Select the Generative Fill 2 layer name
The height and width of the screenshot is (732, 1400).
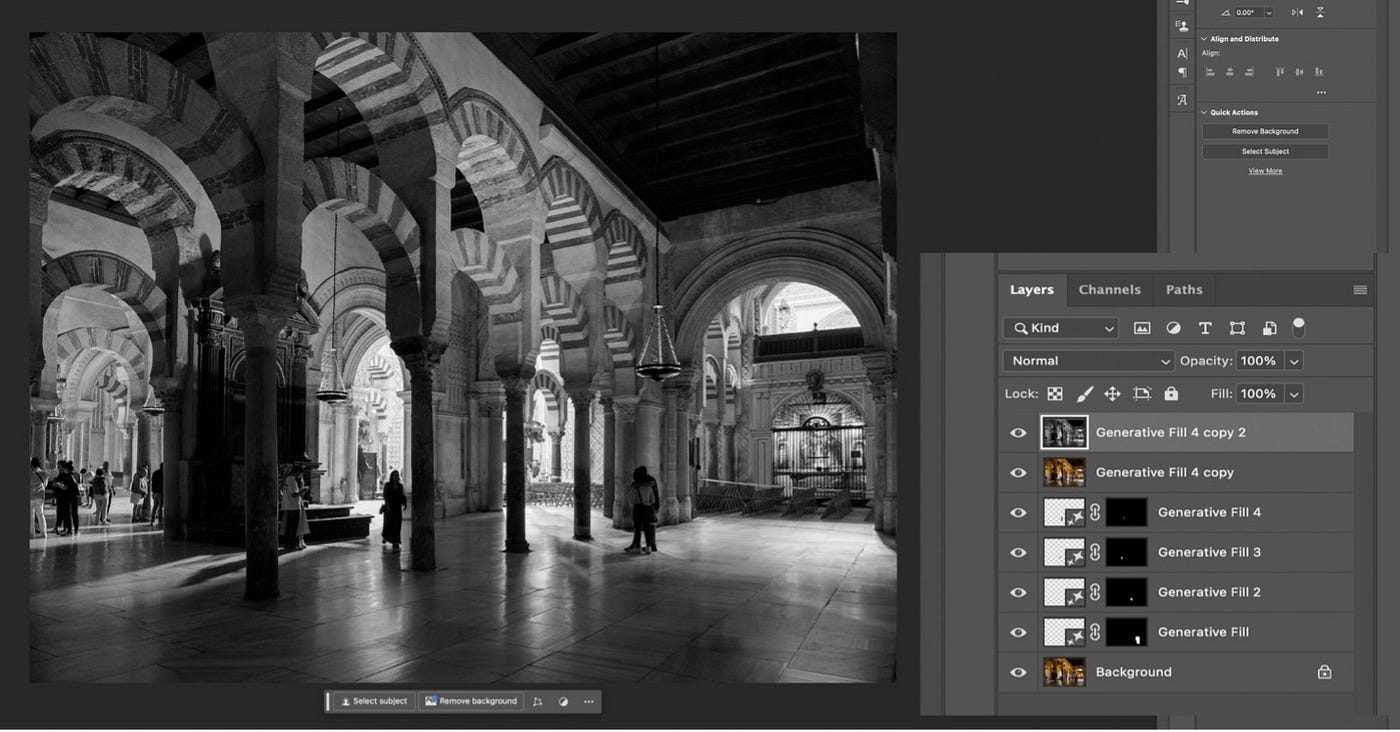[1209, 592]
